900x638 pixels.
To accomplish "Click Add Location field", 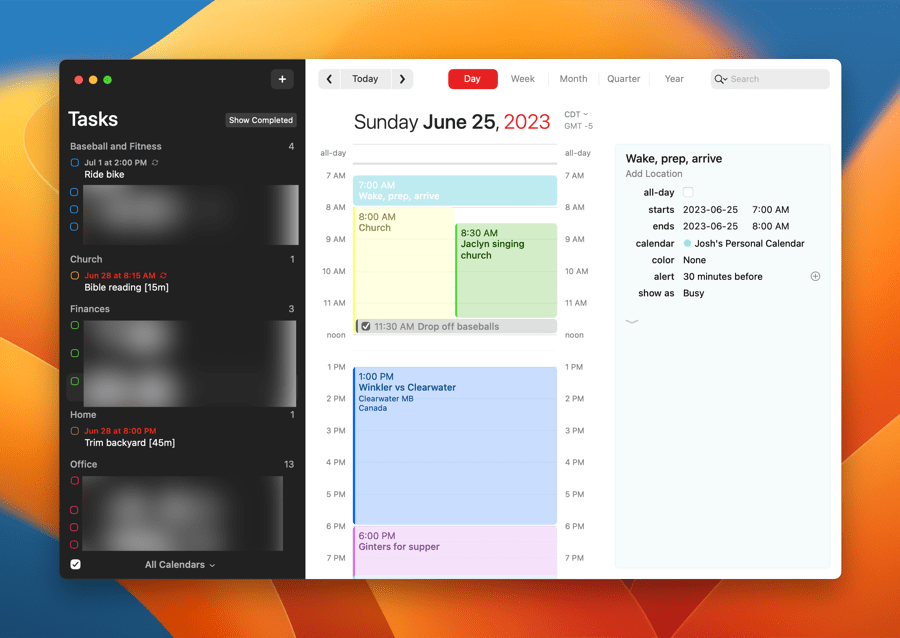I will tap(654, 174).
